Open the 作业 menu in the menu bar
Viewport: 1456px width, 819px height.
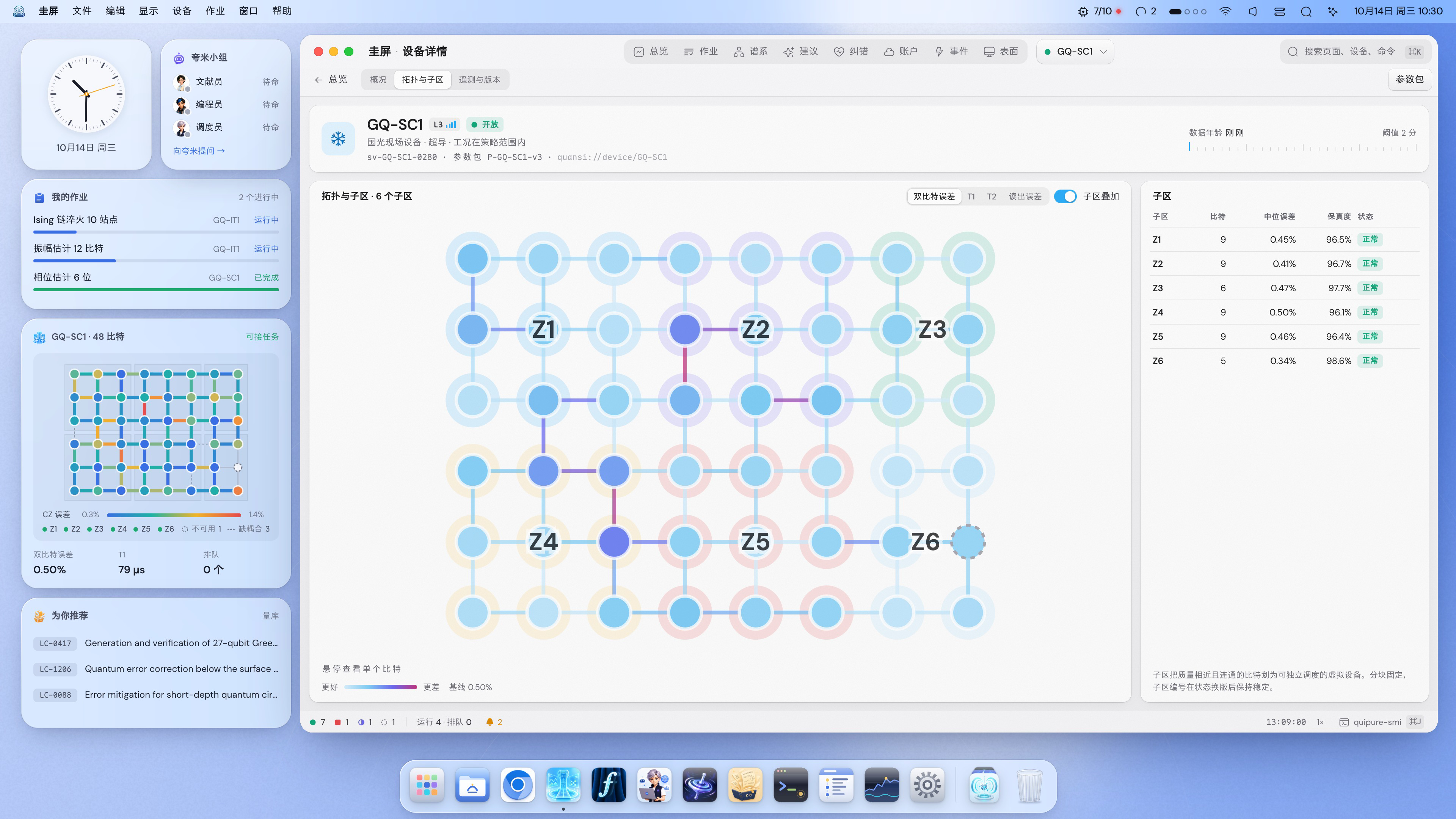(215, 11)
